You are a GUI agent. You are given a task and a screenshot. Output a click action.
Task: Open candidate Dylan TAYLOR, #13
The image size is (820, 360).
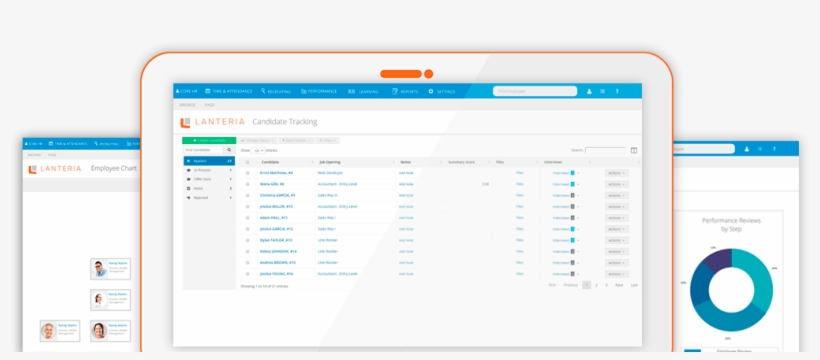276,240
